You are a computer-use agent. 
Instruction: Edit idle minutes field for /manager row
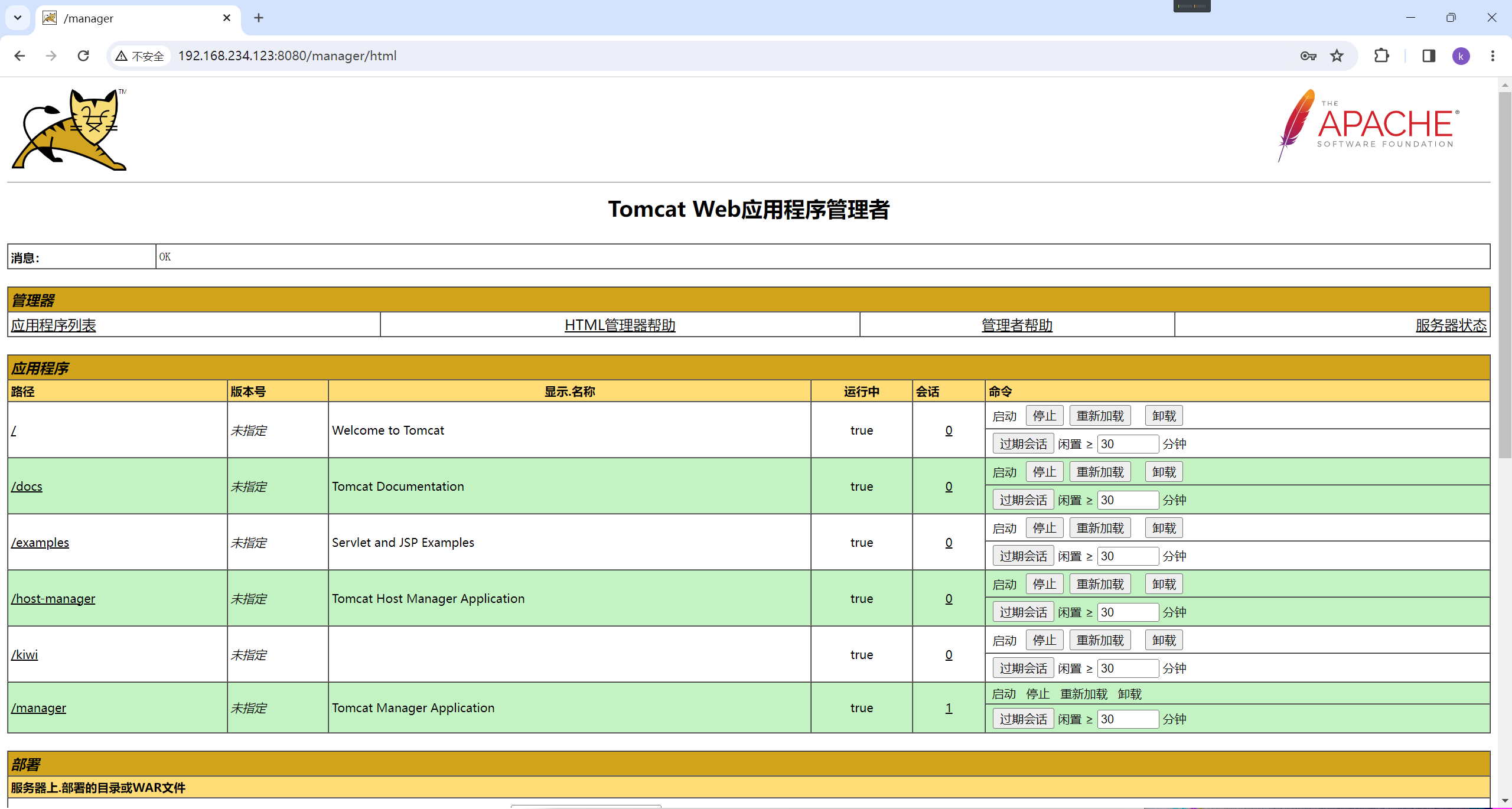coord(1128,719)
